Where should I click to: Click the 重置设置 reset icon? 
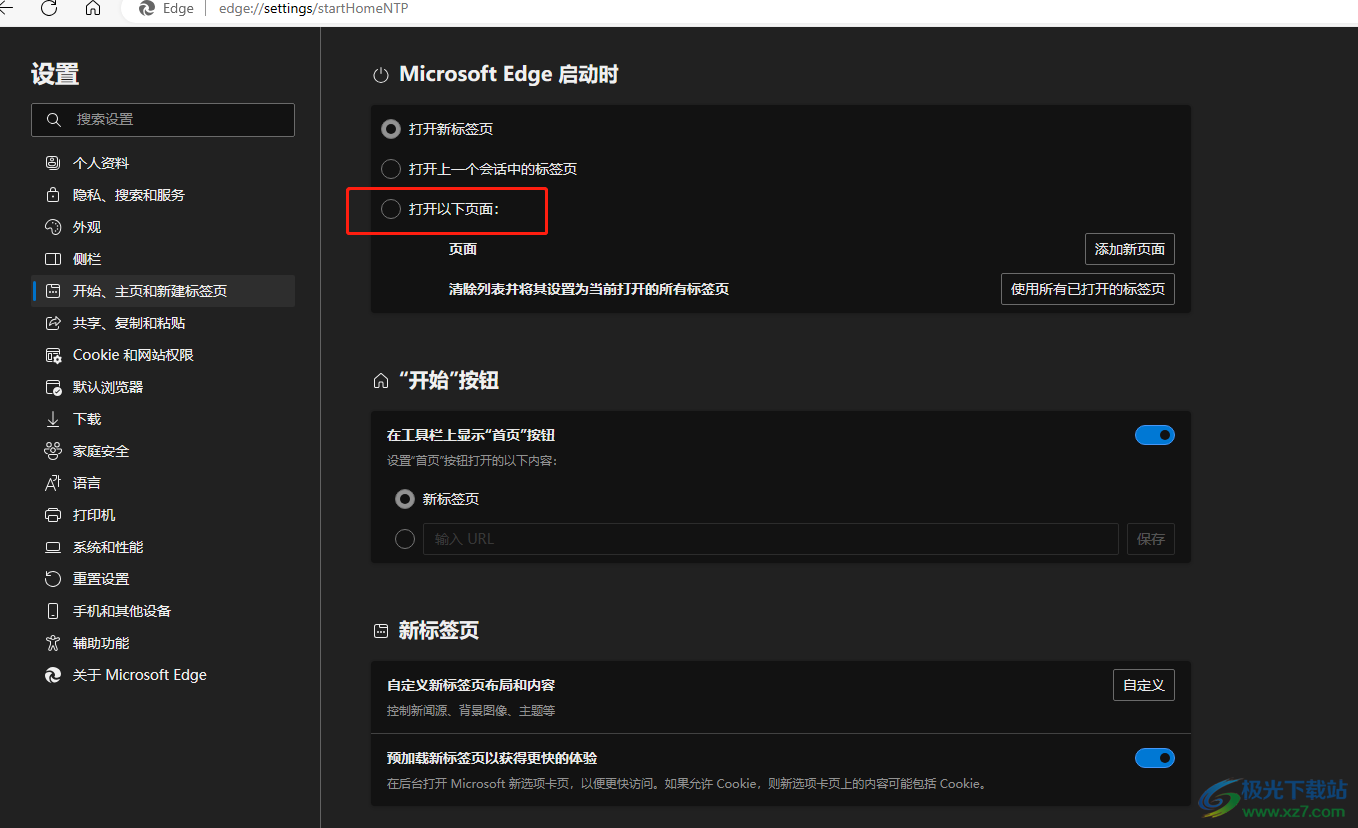pos(53,579)
